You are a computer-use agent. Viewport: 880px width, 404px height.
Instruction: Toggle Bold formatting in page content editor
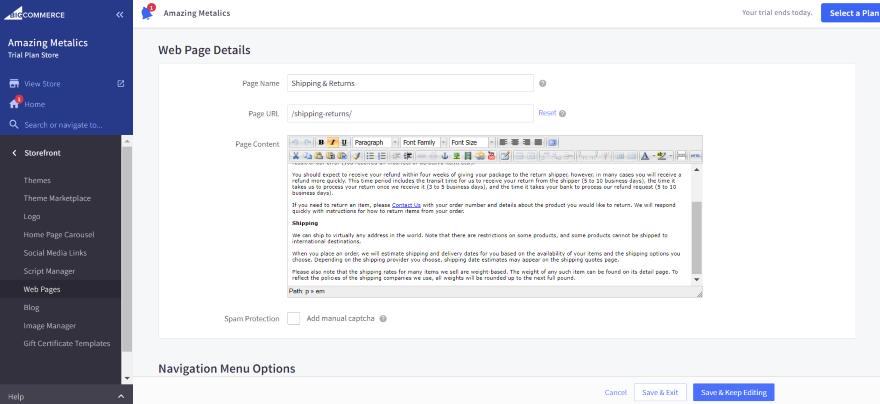coord(322,143)
